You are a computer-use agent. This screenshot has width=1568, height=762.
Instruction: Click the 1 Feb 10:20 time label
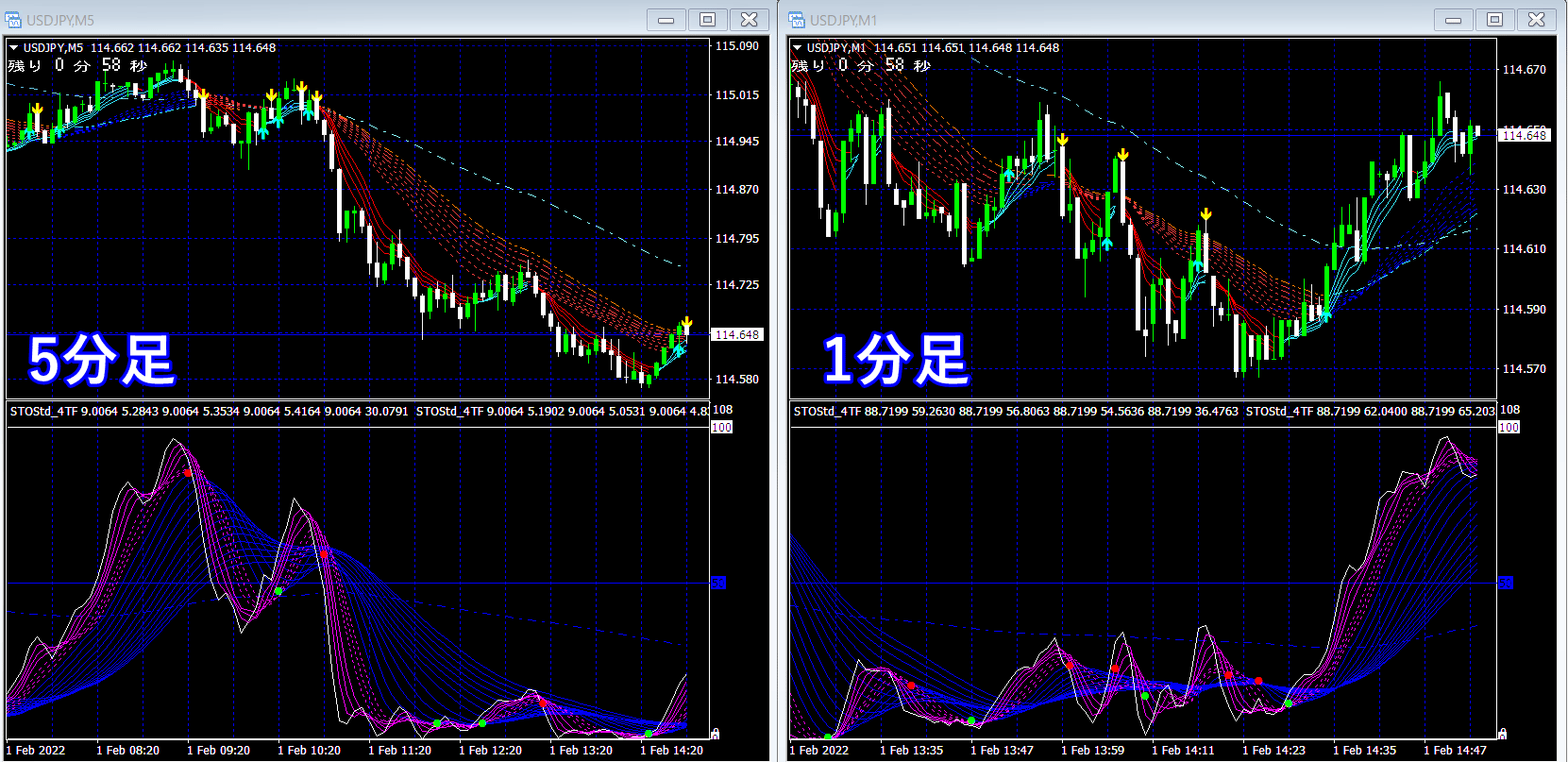309,751
